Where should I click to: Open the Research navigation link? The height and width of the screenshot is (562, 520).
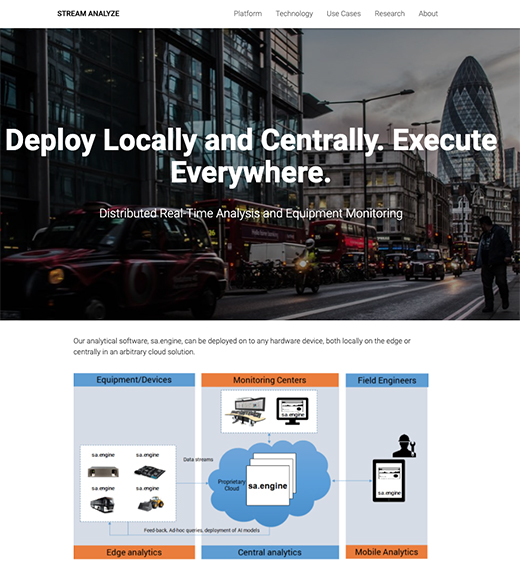click(x=390, y=14)
